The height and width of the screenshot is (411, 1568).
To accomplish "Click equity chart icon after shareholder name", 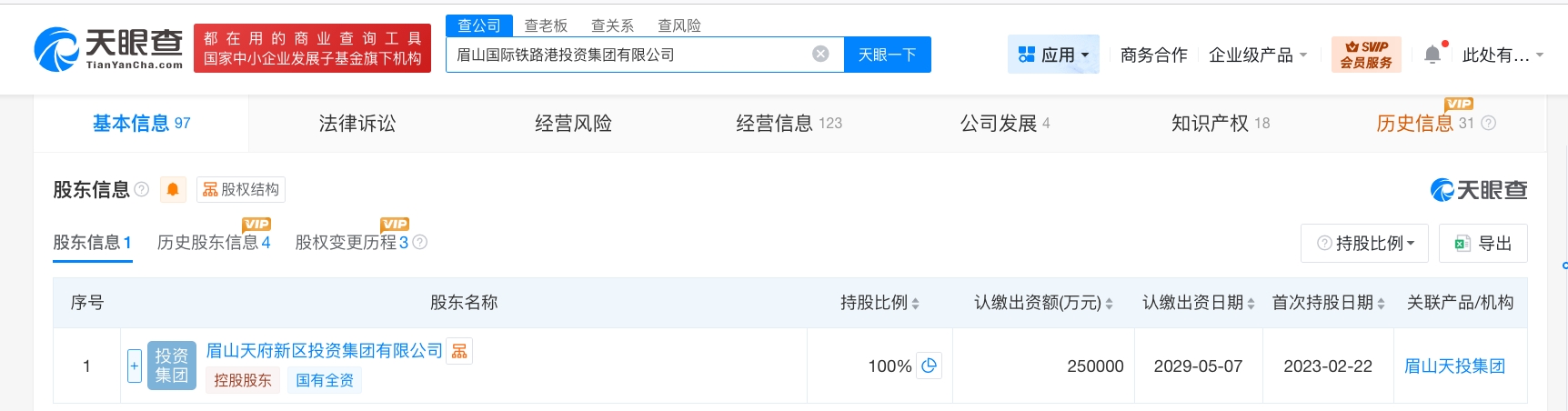I will 459,351.
